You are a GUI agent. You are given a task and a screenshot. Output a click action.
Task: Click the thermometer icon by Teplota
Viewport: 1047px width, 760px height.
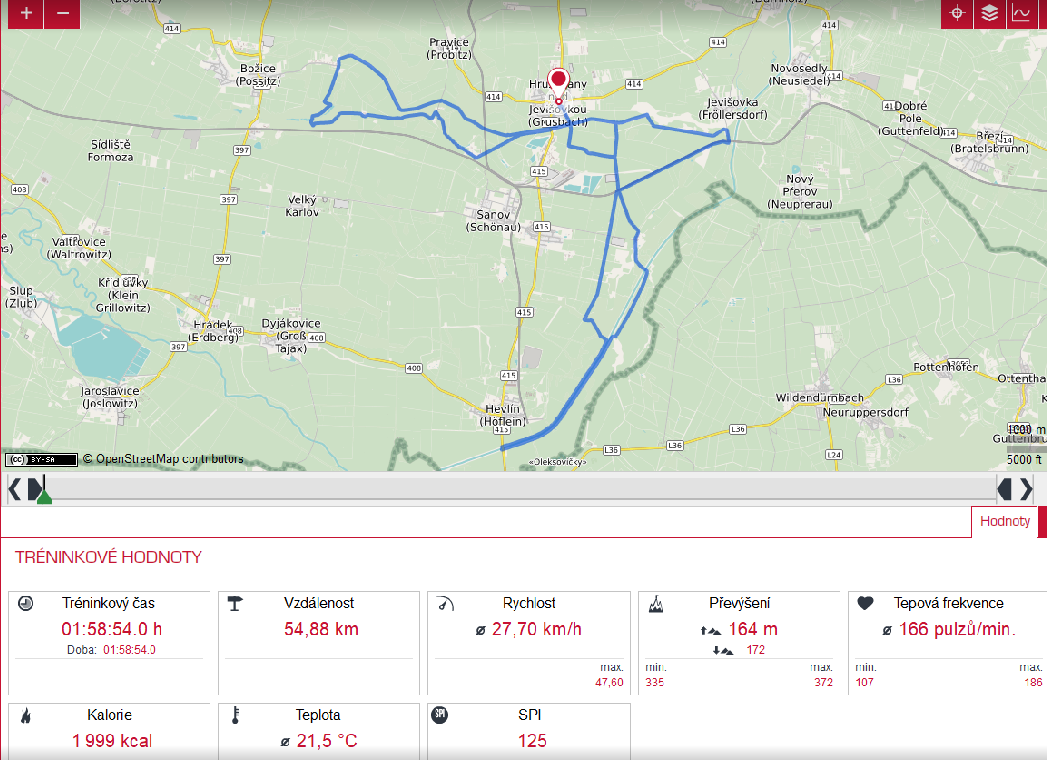[235, 715]
